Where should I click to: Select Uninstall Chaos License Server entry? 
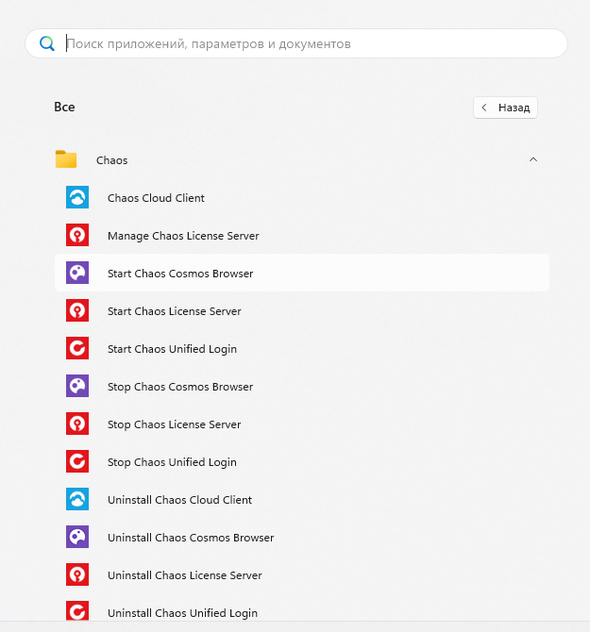coord(301,575)
